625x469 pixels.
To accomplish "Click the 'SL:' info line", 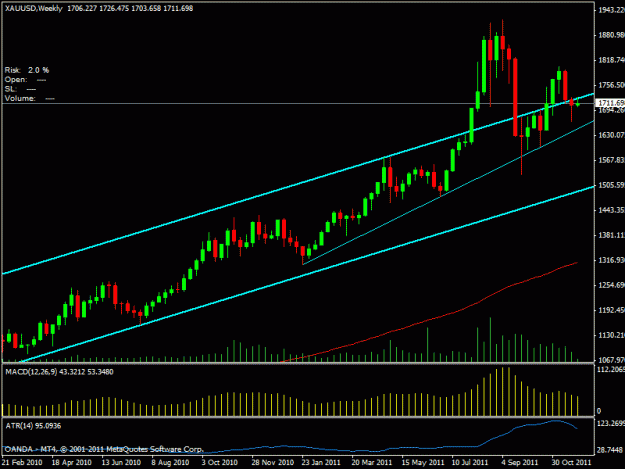I will coord(20,89).
